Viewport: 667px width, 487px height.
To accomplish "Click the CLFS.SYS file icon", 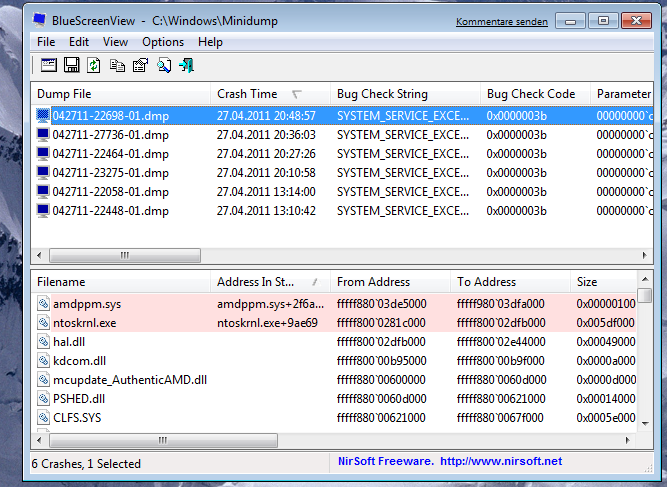I will pyautogui.click(x=43, y=418).
